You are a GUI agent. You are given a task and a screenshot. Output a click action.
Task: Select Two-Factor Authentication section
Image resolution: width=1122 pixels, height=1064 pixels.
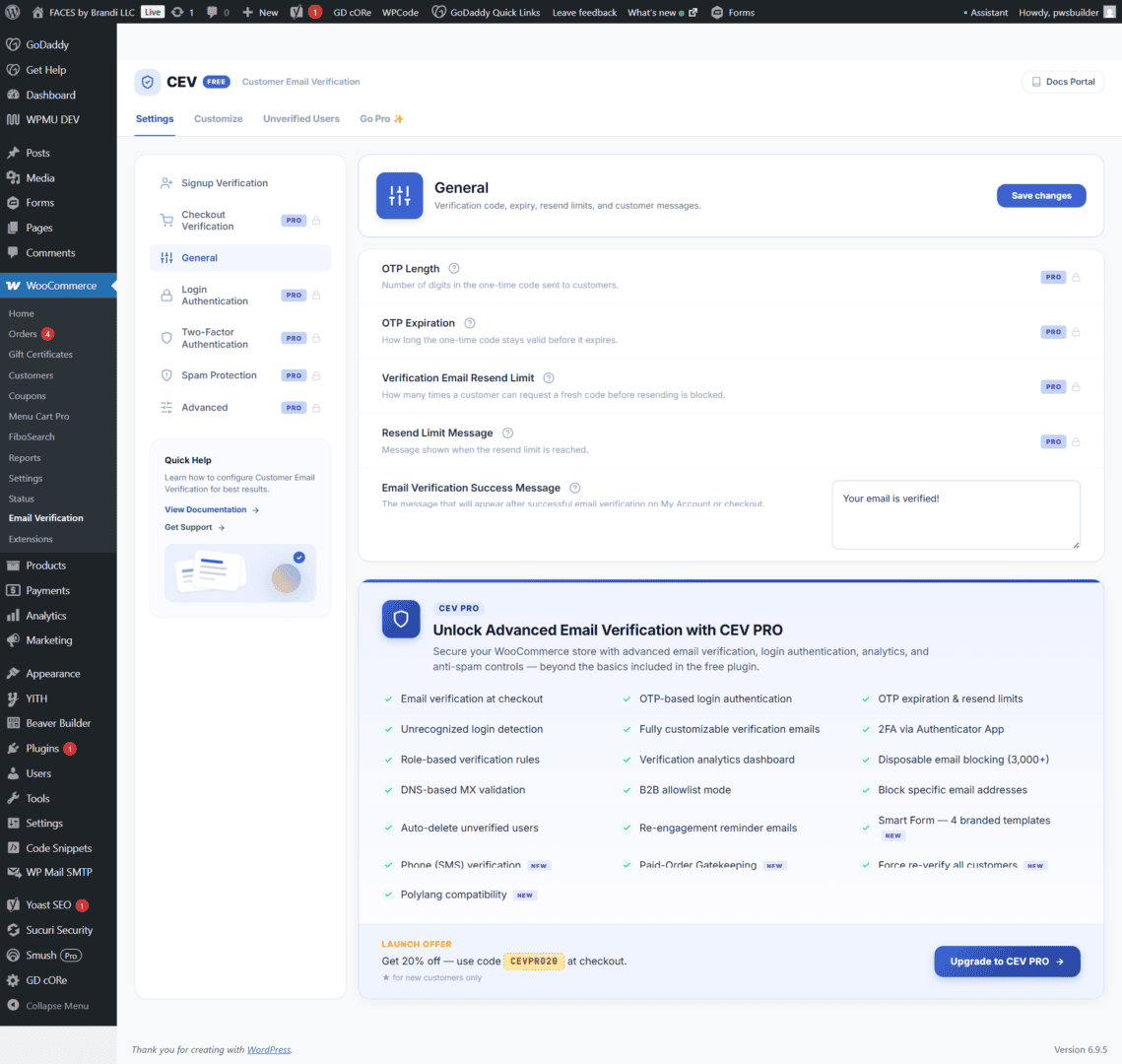[x=240, y=338]
